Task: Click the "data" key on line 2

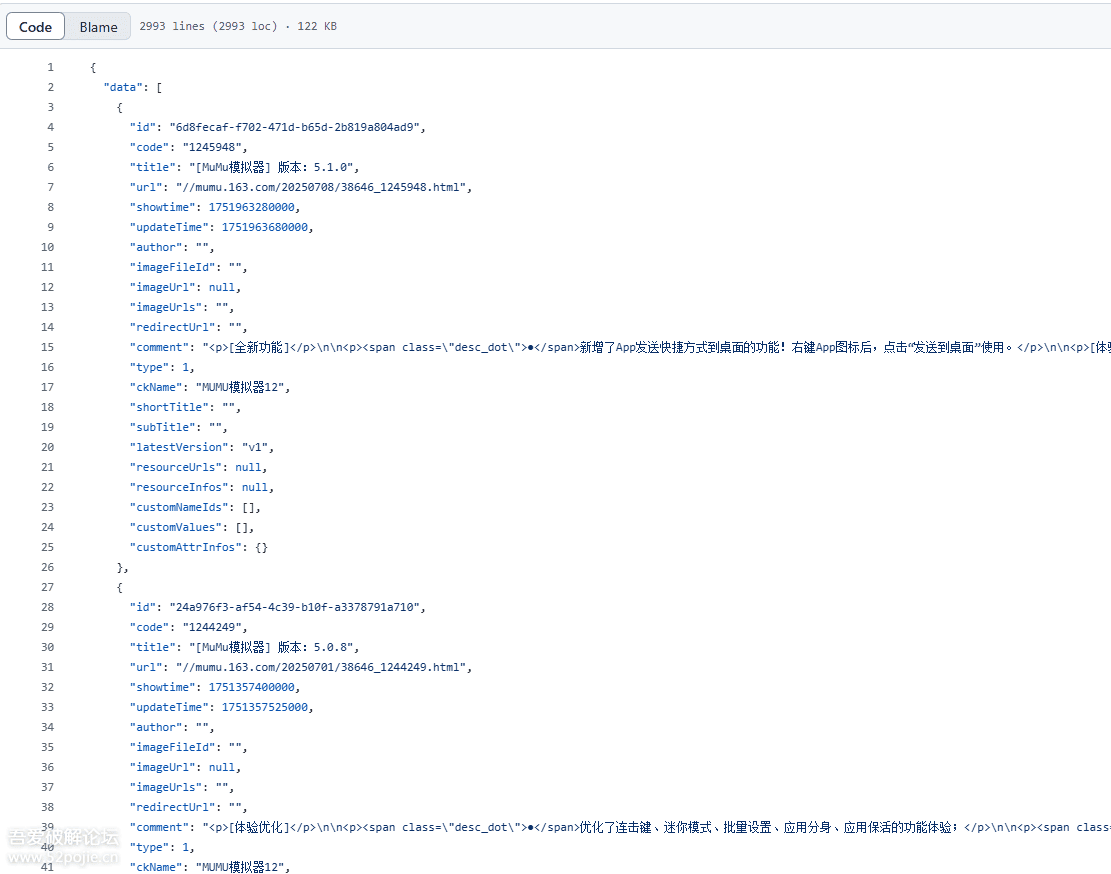Action: click(x=123, y=87)
